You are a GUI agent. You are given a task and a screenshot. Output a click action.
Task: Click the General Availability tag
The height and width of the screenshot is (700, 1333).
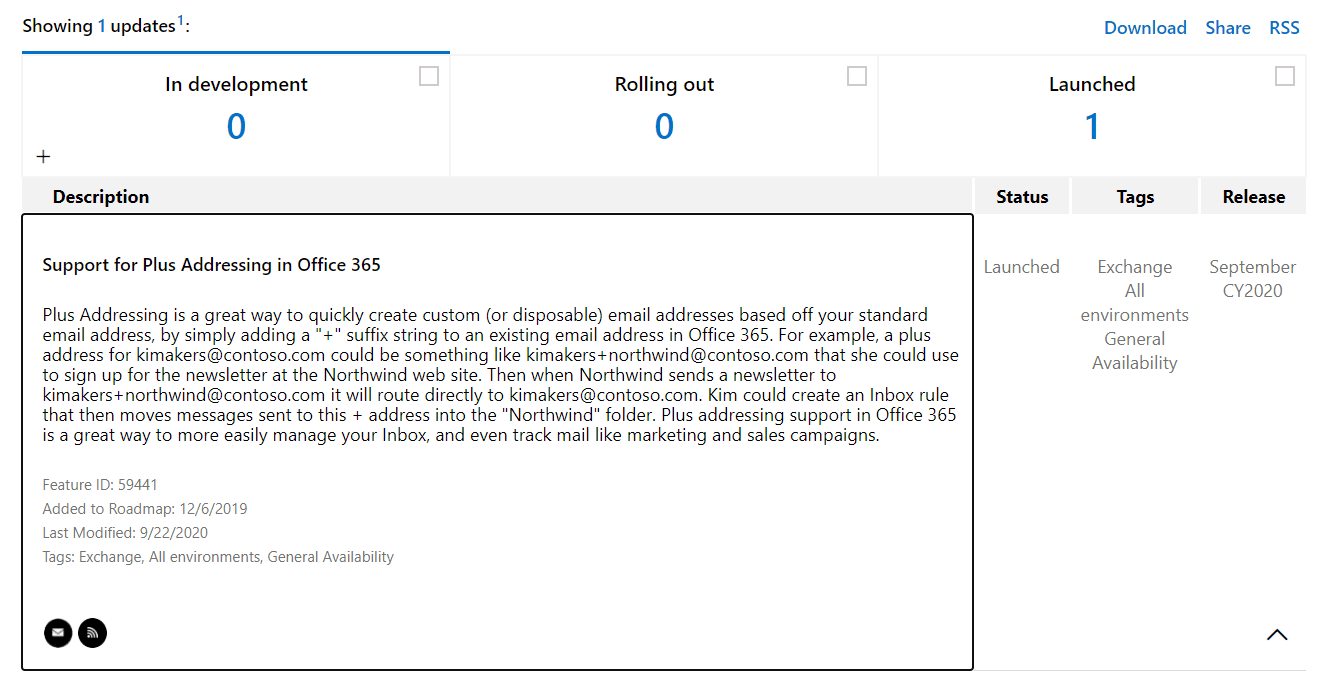coord(1134,350)
